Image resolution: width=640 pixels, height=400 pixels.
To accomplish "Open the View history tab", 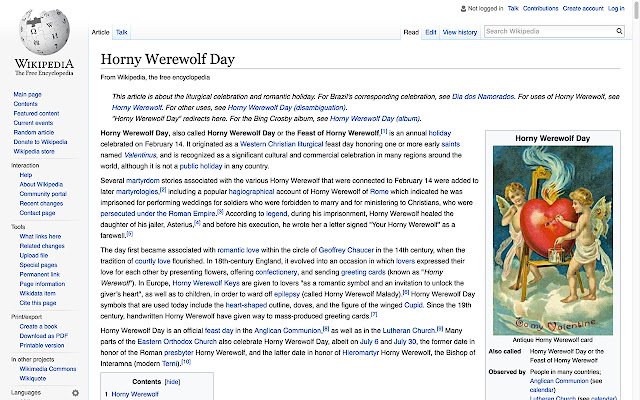I will (x=460, y=32).
